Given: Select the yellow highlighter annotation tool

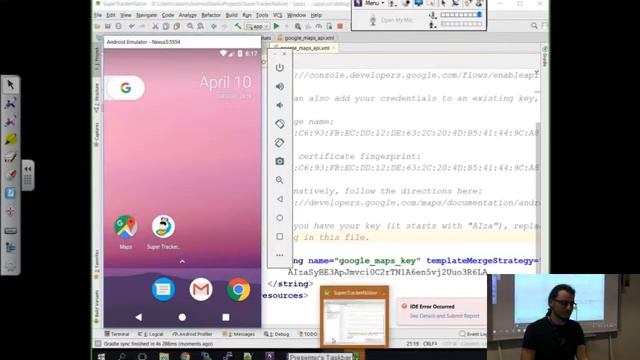Looking at the screenshot, I should click(x=10, y=139).
